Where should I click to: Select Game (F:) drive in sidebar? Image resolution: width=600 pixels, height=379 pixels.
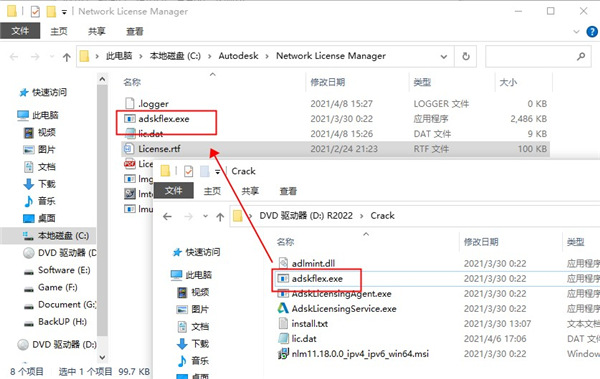[x=51, y=288]
